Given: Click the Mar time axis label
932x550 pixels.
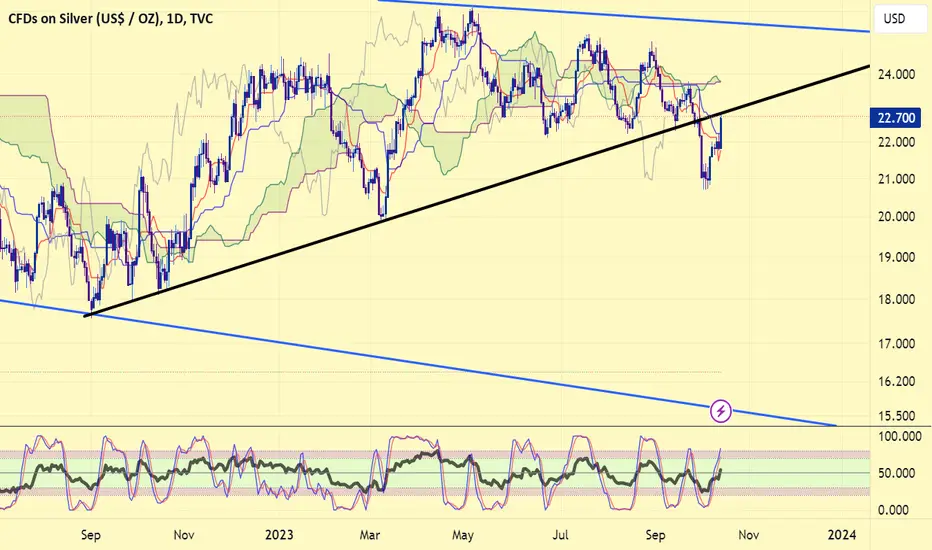Looking at the screenshot, I should tap(370, 535).
